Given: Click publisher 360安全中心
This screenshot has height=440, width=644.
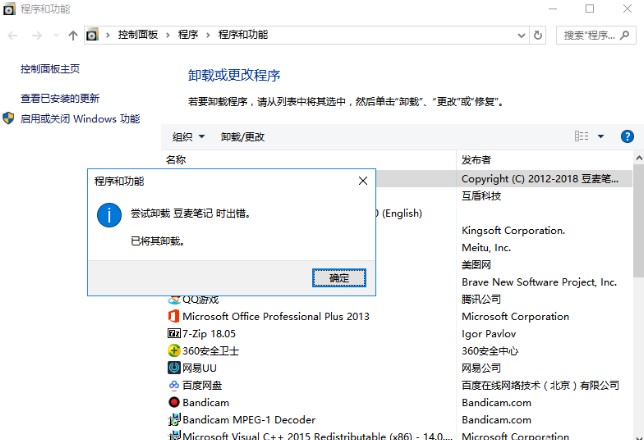Looking at the screenshot, I should (x=490, y=351).
